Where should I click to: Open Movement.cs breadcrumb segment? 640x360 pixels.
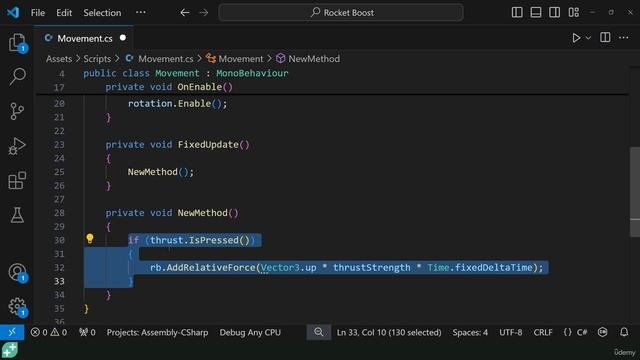pyautogui.click(x=165, y=59)
